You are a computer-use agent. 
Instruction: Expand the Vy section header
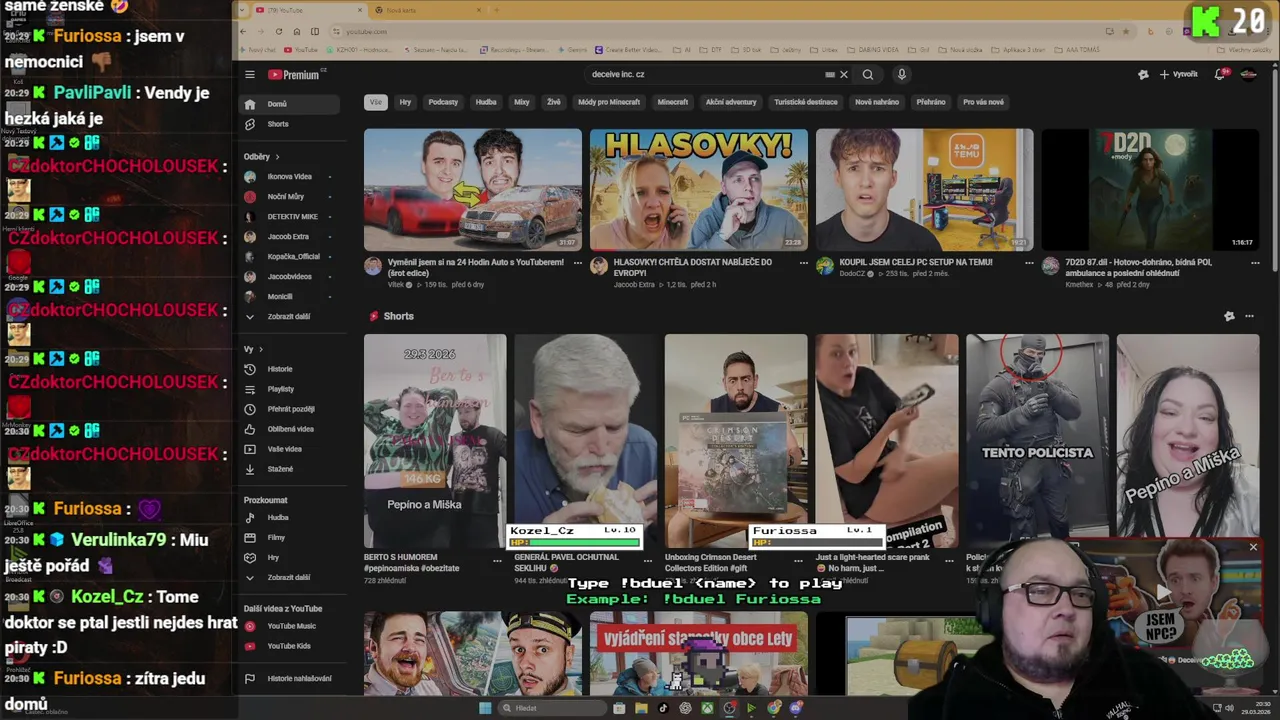point(254,349)
